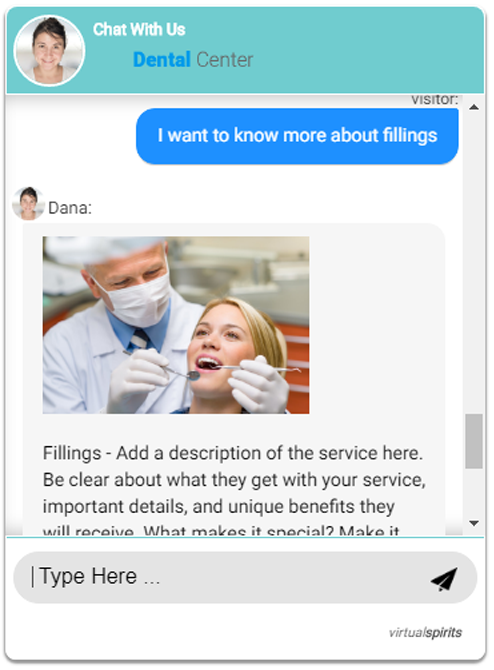
Task: Click the "Dental" word in the title
Action: tap(162, 59)
